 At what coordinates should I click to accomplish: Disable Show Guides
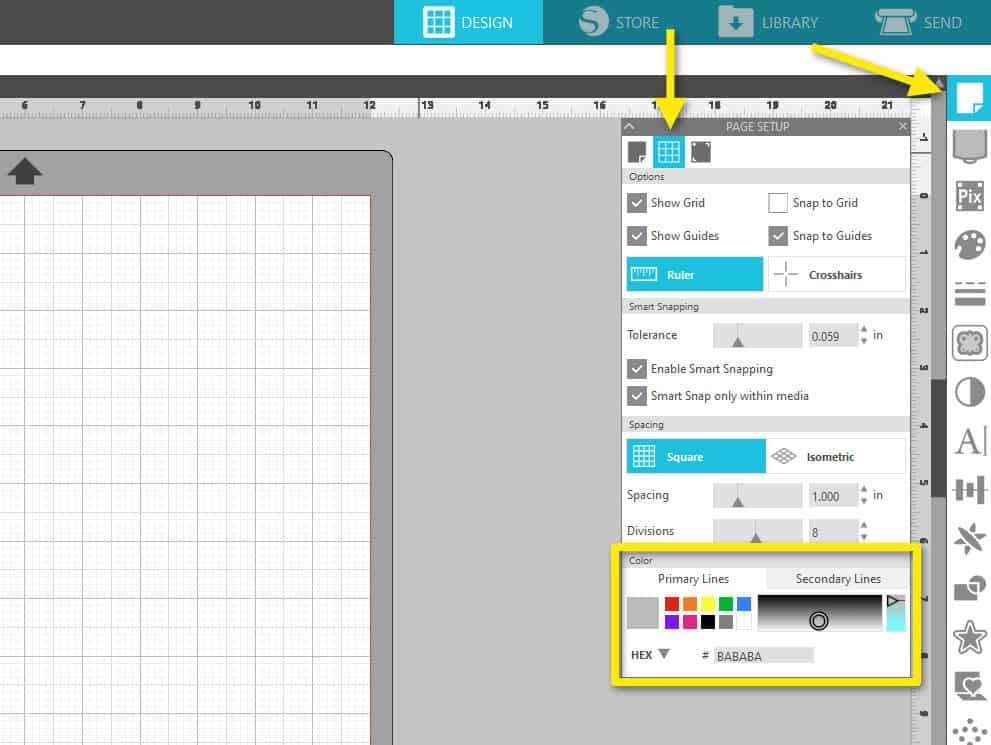click(x=638, y=236)
